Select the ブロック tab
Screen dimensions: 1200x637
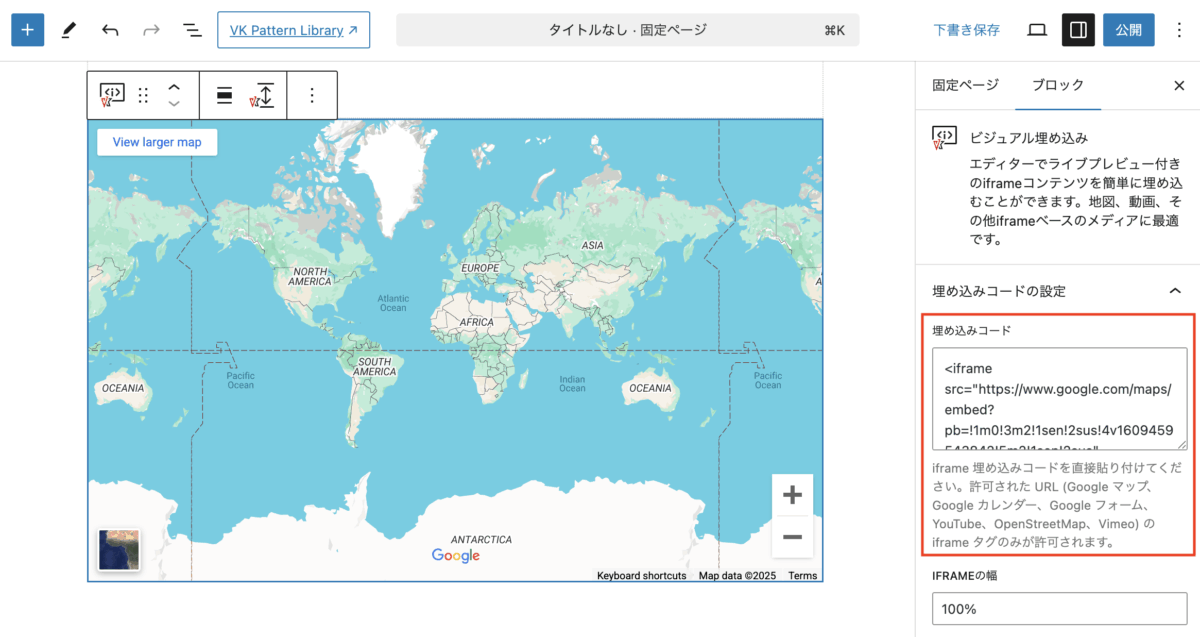1057,85
